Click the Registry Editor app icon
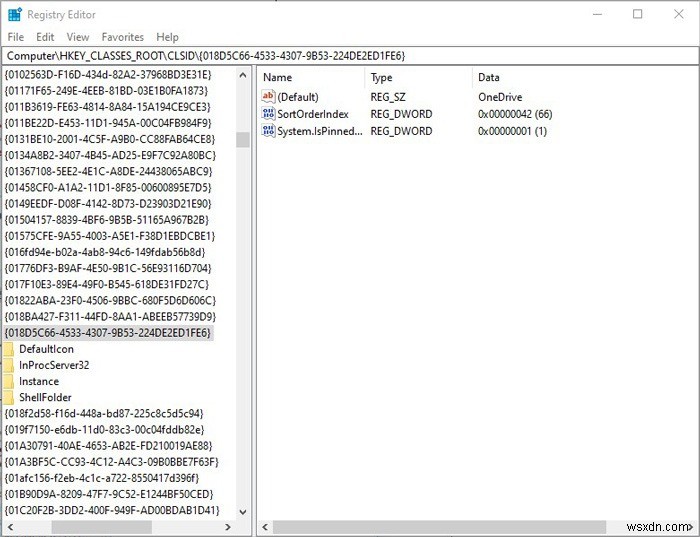 pos(15,14)
